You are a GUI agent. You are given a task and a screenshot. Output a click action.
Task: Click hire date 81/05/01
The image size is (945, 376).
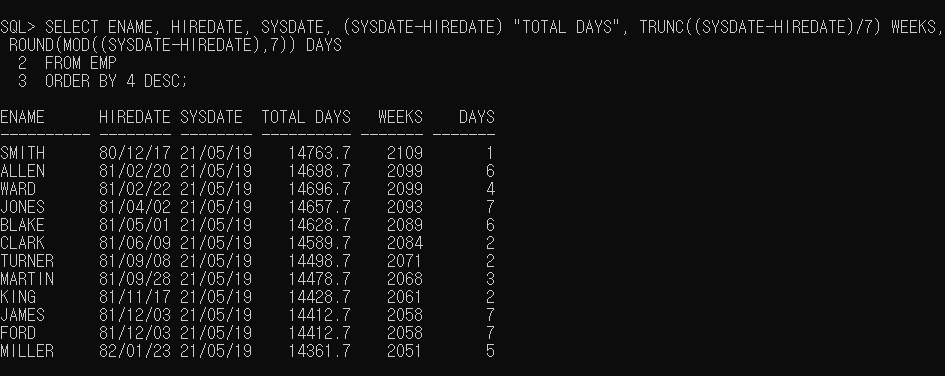point(135,225)
